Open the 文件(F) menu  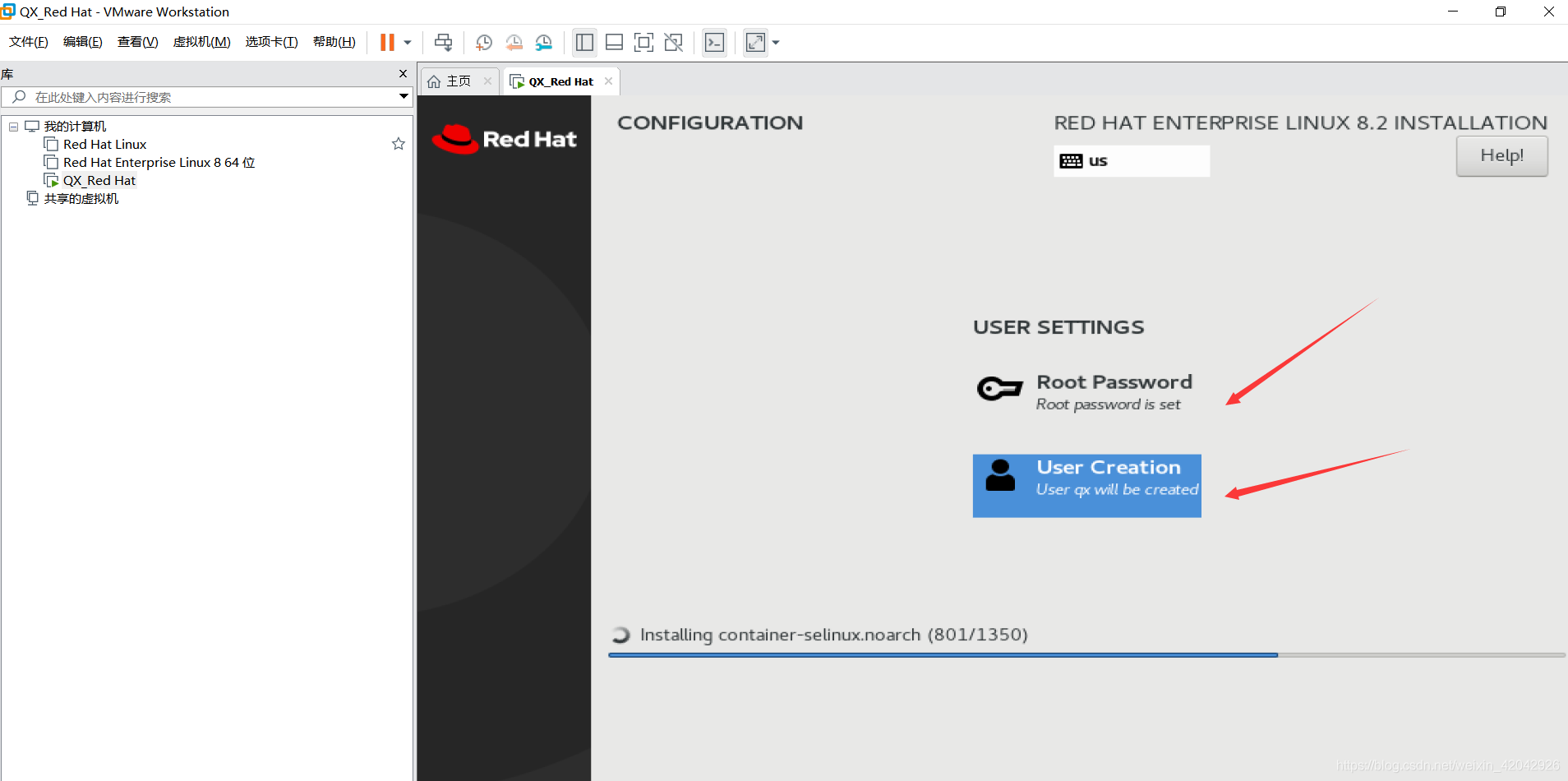tap(29, 42)
